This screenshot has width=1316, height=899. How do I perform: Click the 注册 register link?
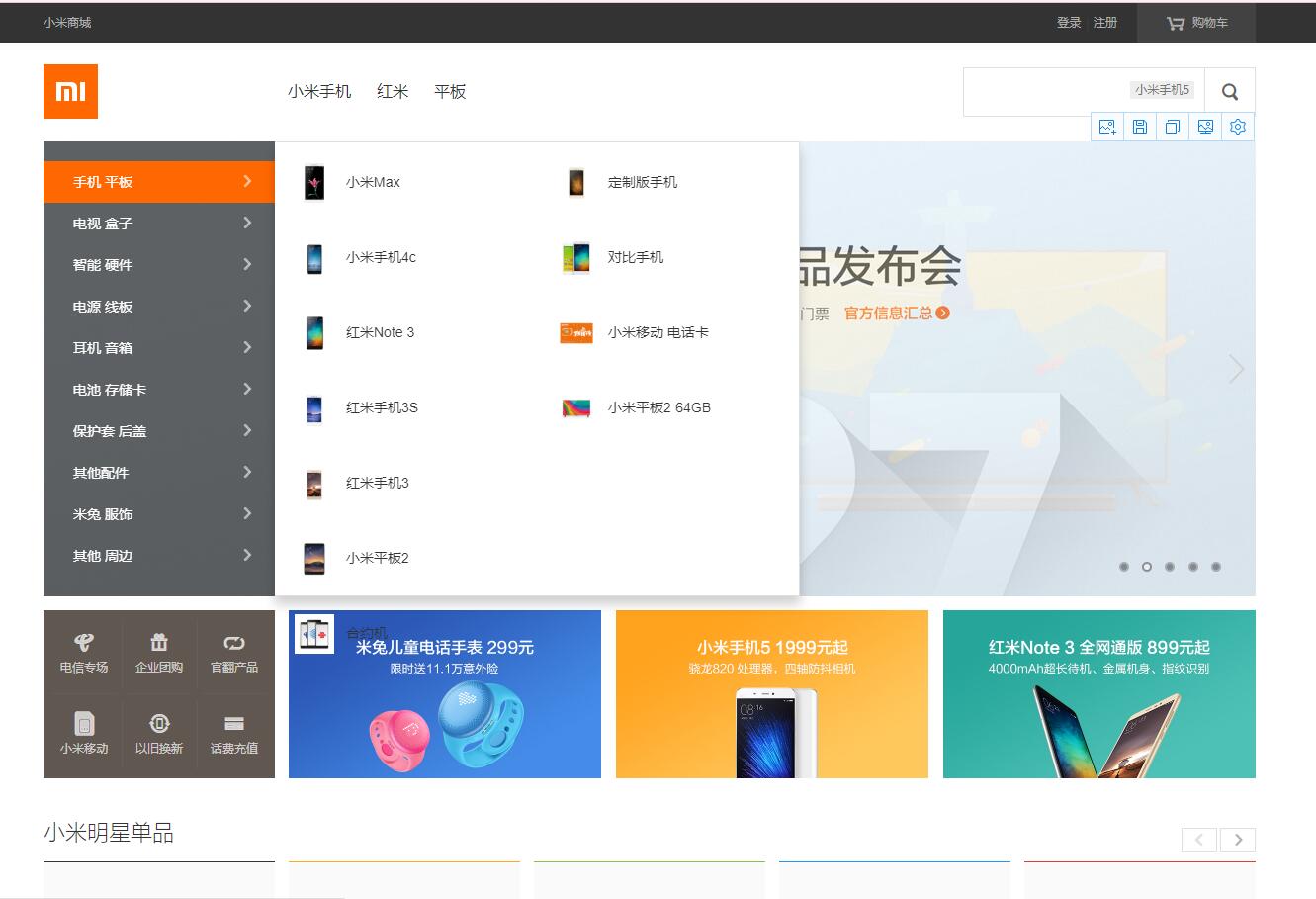pos(1105,22)
